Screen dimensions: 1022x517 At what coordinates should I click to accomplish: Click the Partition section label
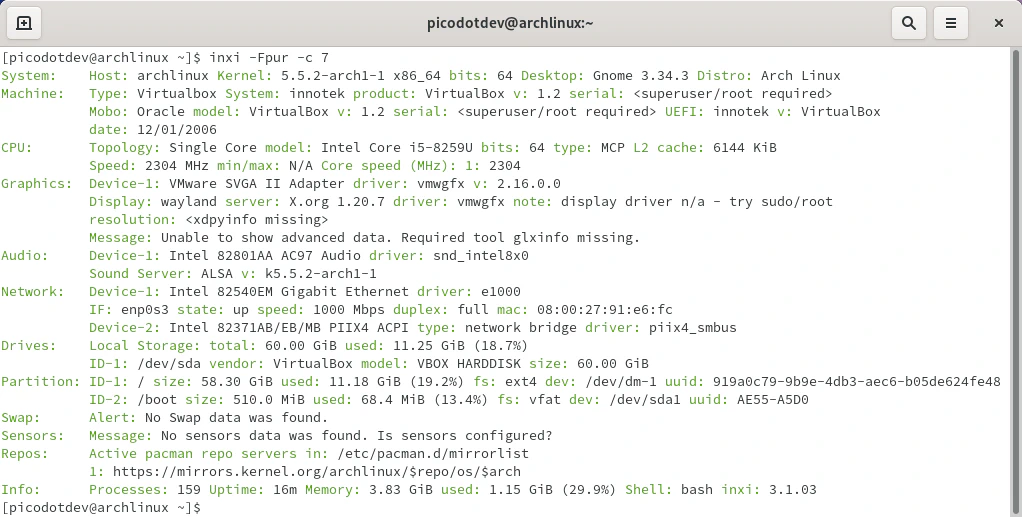pyautogui.click(x=40, y=382)
